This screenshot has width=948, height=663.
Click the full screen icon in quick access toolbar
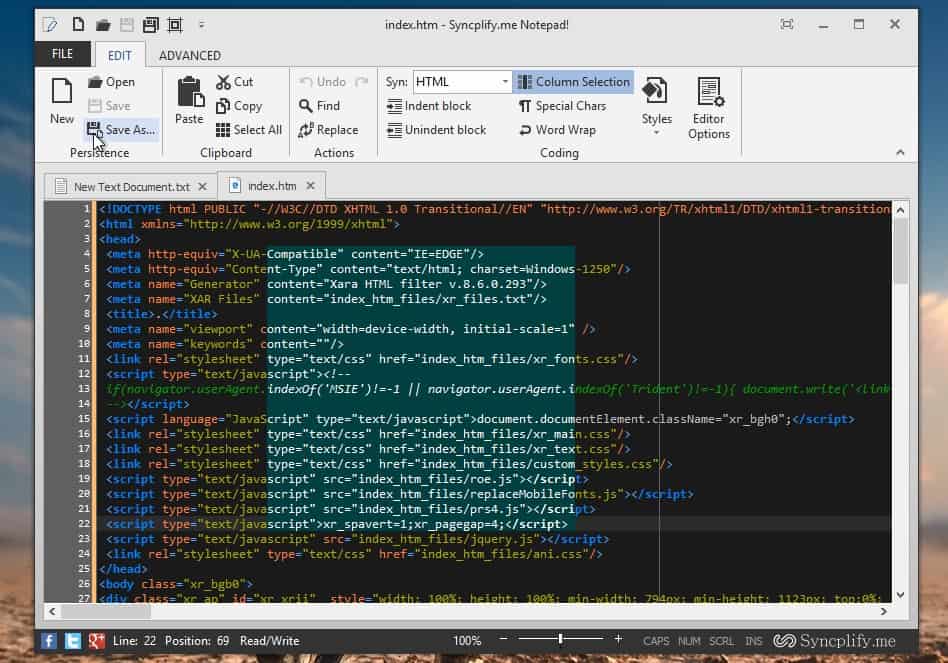click(175, 25)
